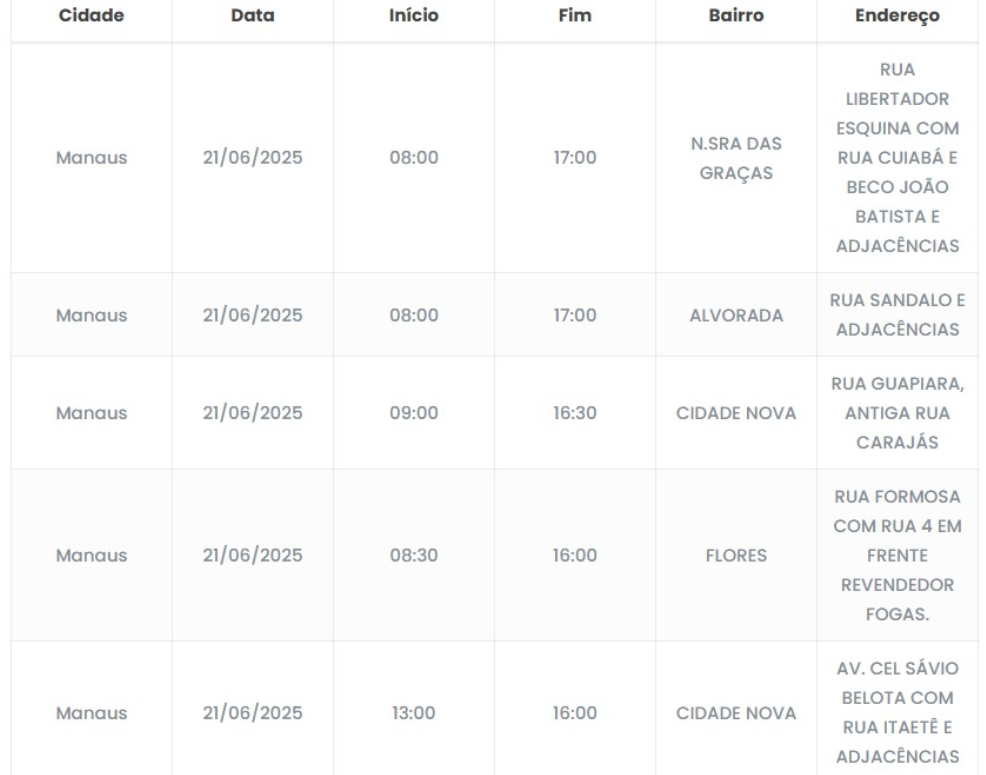Click the 09:00 start time cell
Image resolution: width=986 pixels, height=775 pixels.
pyautogui.click(x=414, y=413)
